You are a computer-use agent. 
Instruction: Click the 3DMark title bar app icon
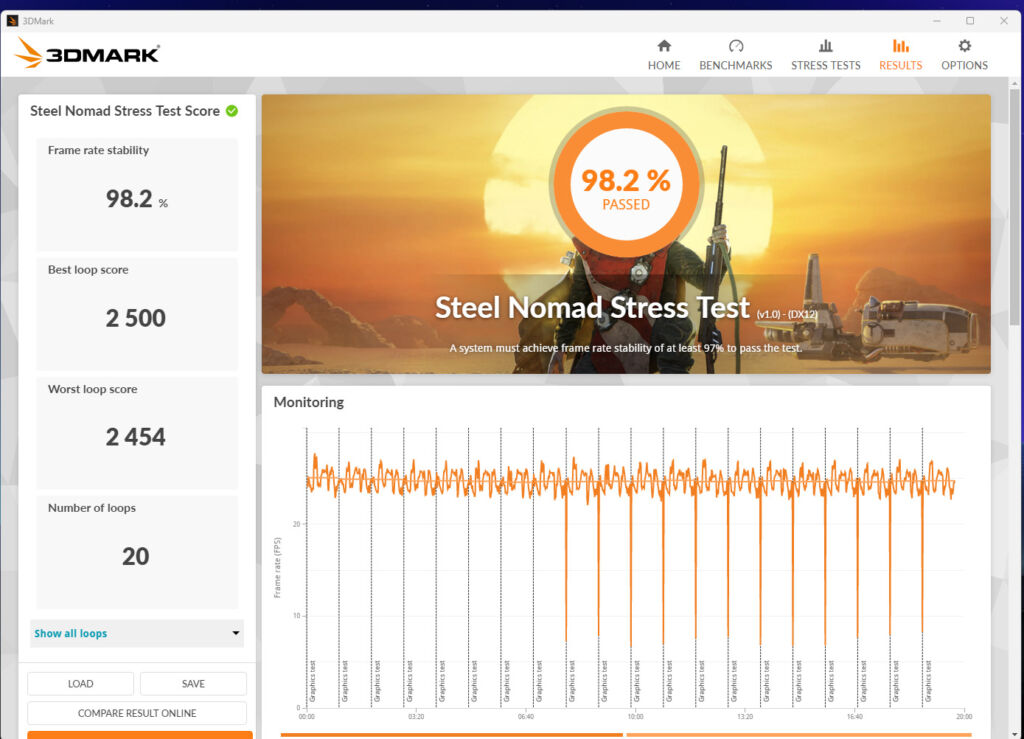coord(12,21)
